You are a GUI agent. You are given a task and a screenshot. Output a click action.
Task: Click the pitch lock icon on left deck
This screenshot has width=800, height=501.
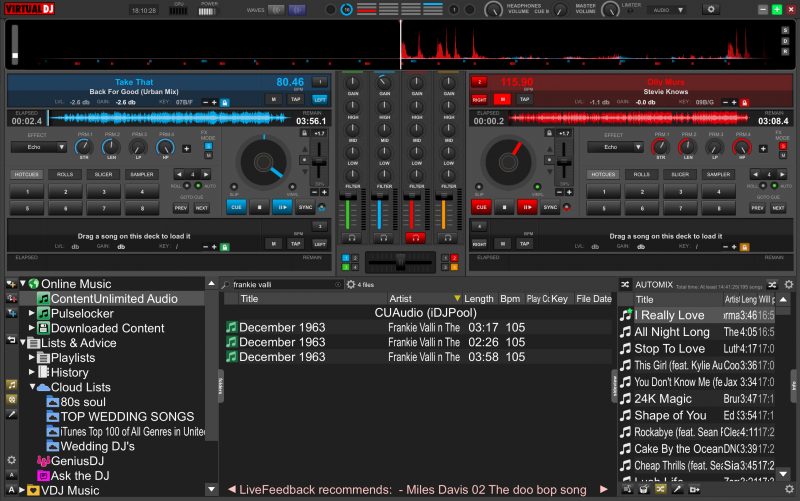click(x=304, y=133)
